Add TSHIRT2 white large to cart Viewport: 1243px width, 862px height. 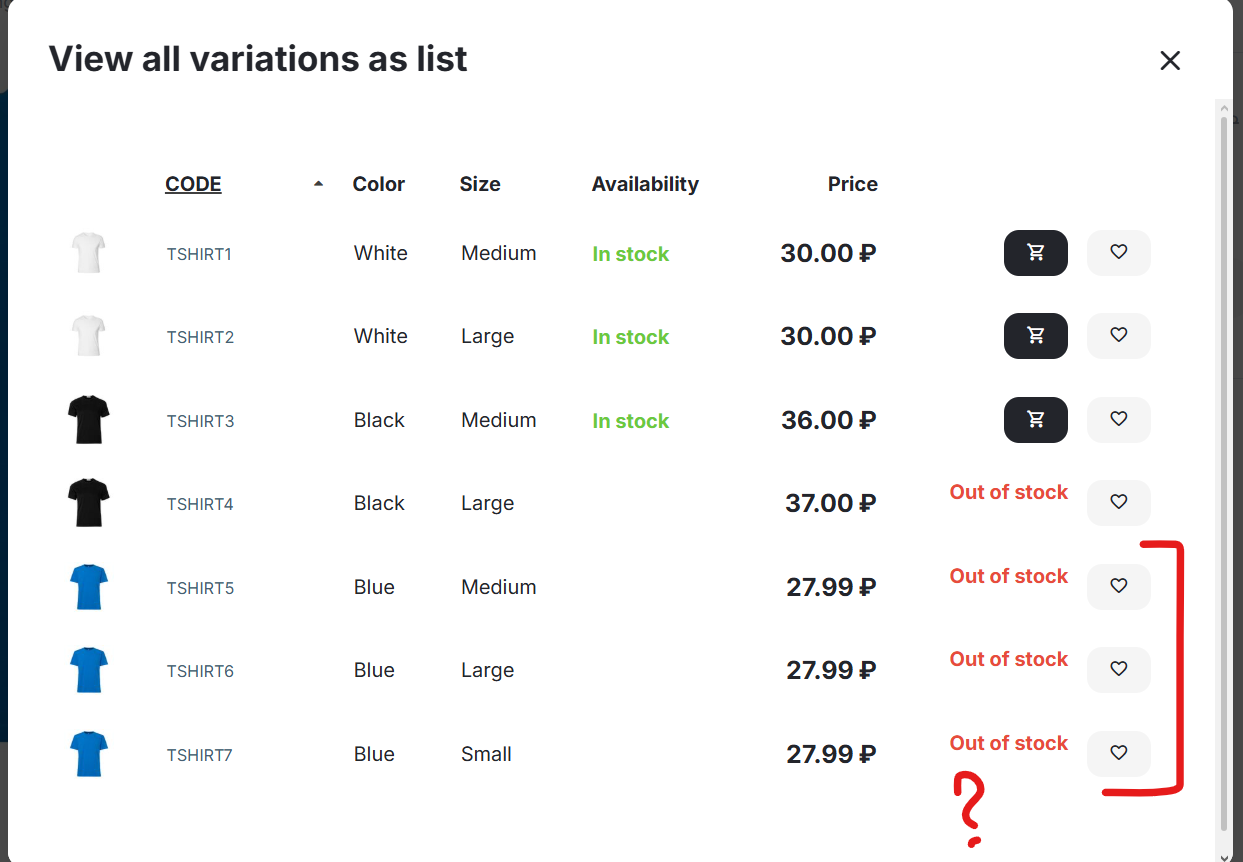click(x=1035, y=336)
